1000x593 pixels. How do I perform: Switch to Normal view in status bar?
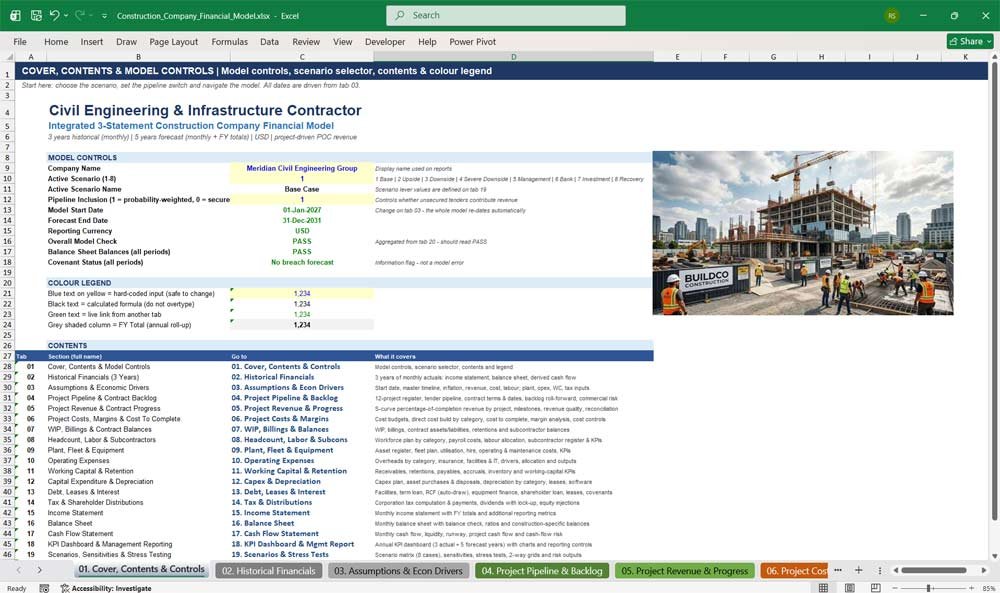(823, 588)
